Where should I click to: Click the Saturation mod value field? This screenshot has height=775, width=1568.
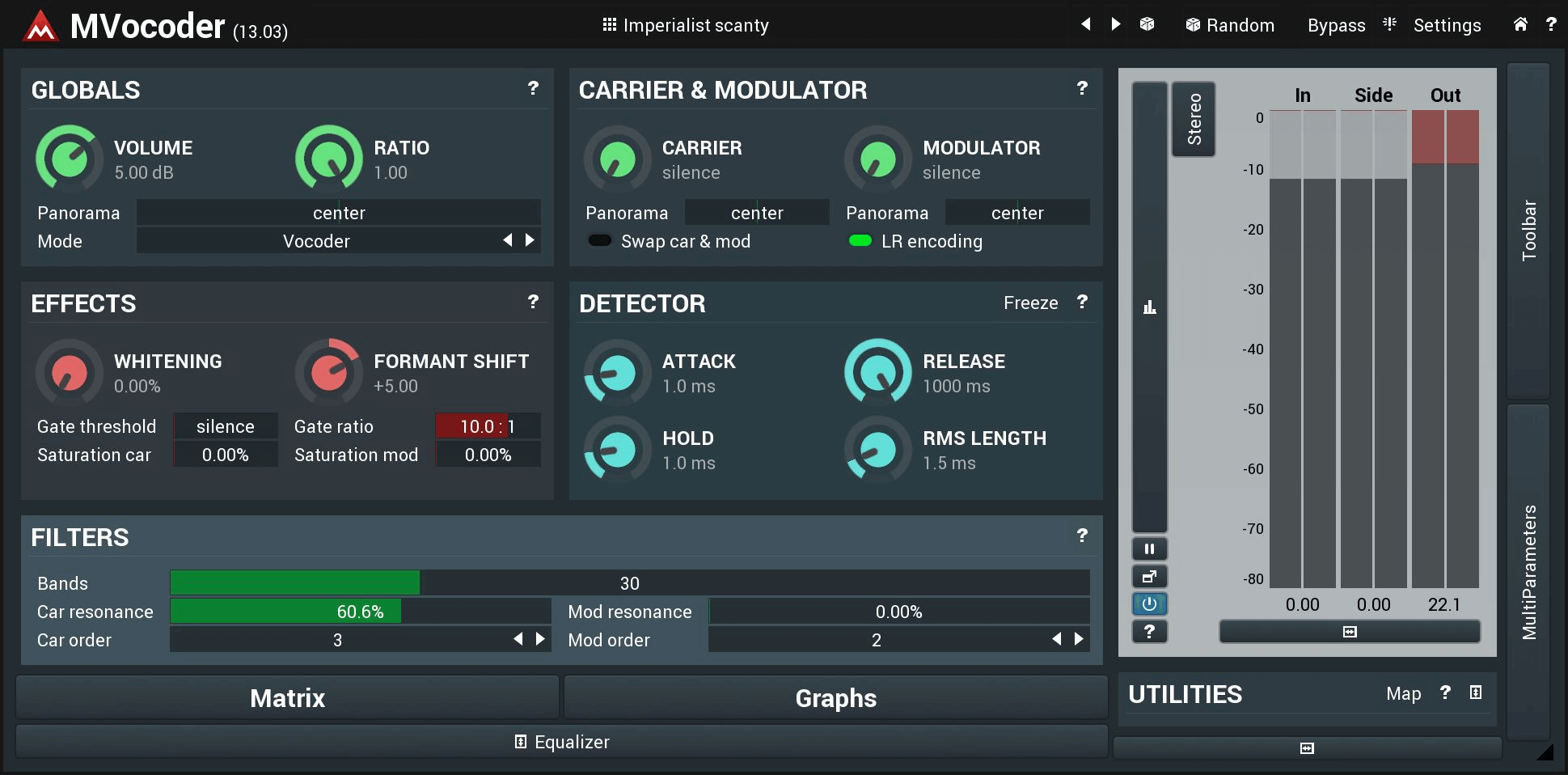(488, 455)
